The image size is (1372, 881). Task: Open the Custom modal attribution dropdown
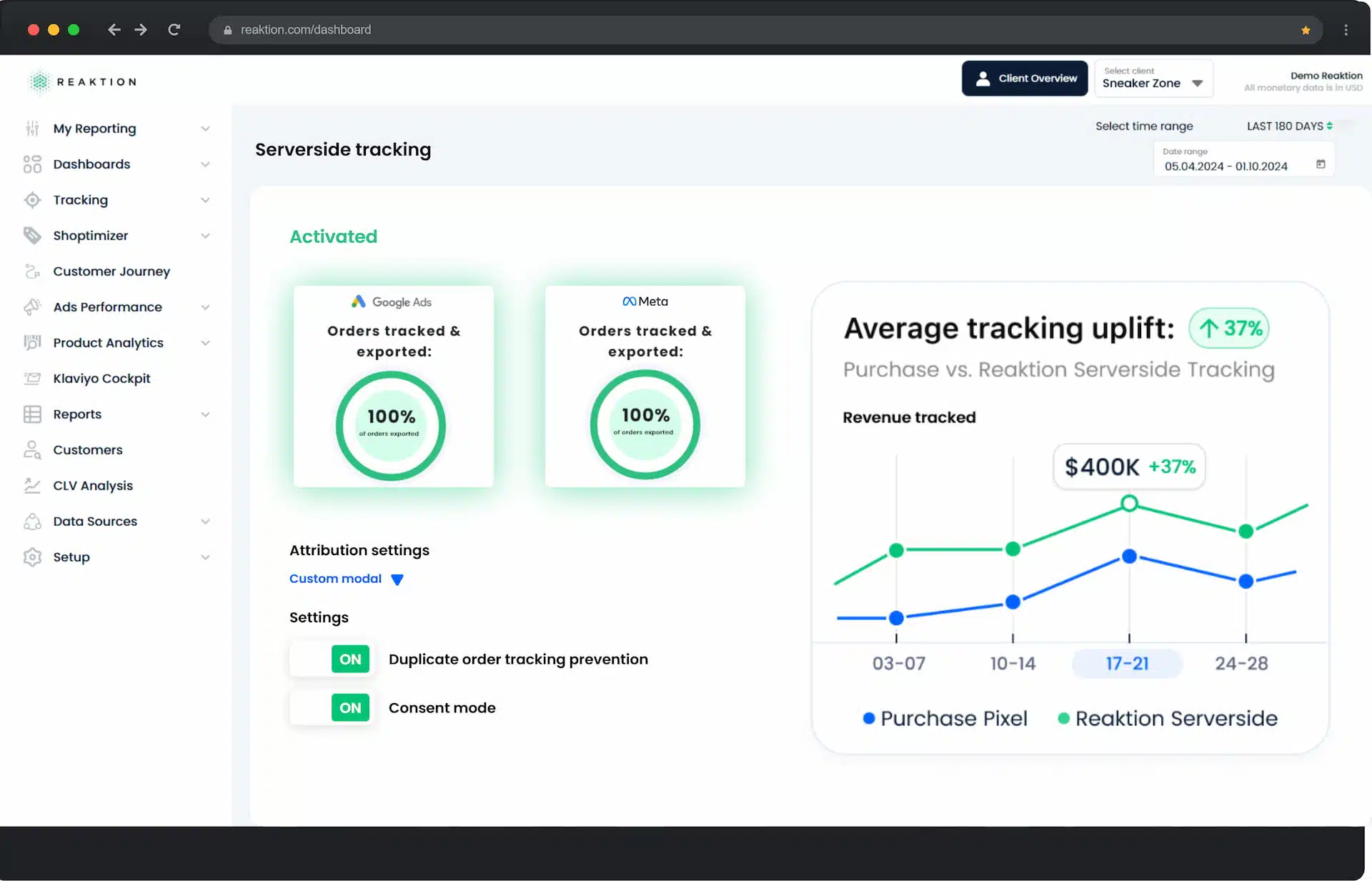pyautogui.click(x=347, y=579)
